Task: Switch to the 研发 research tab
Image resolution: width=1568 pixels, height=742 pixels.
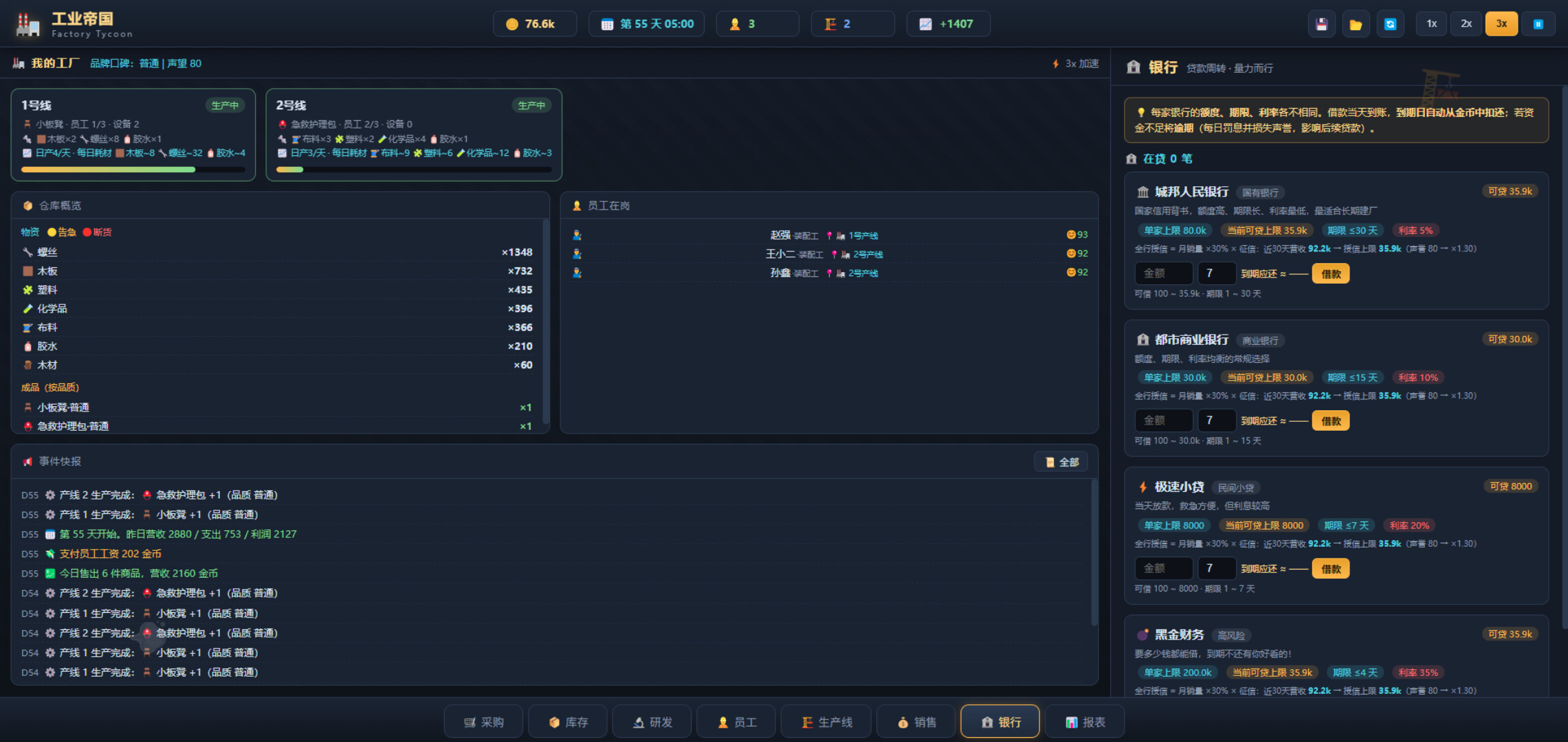Action: pyautogui.click(x=652, y=722)
